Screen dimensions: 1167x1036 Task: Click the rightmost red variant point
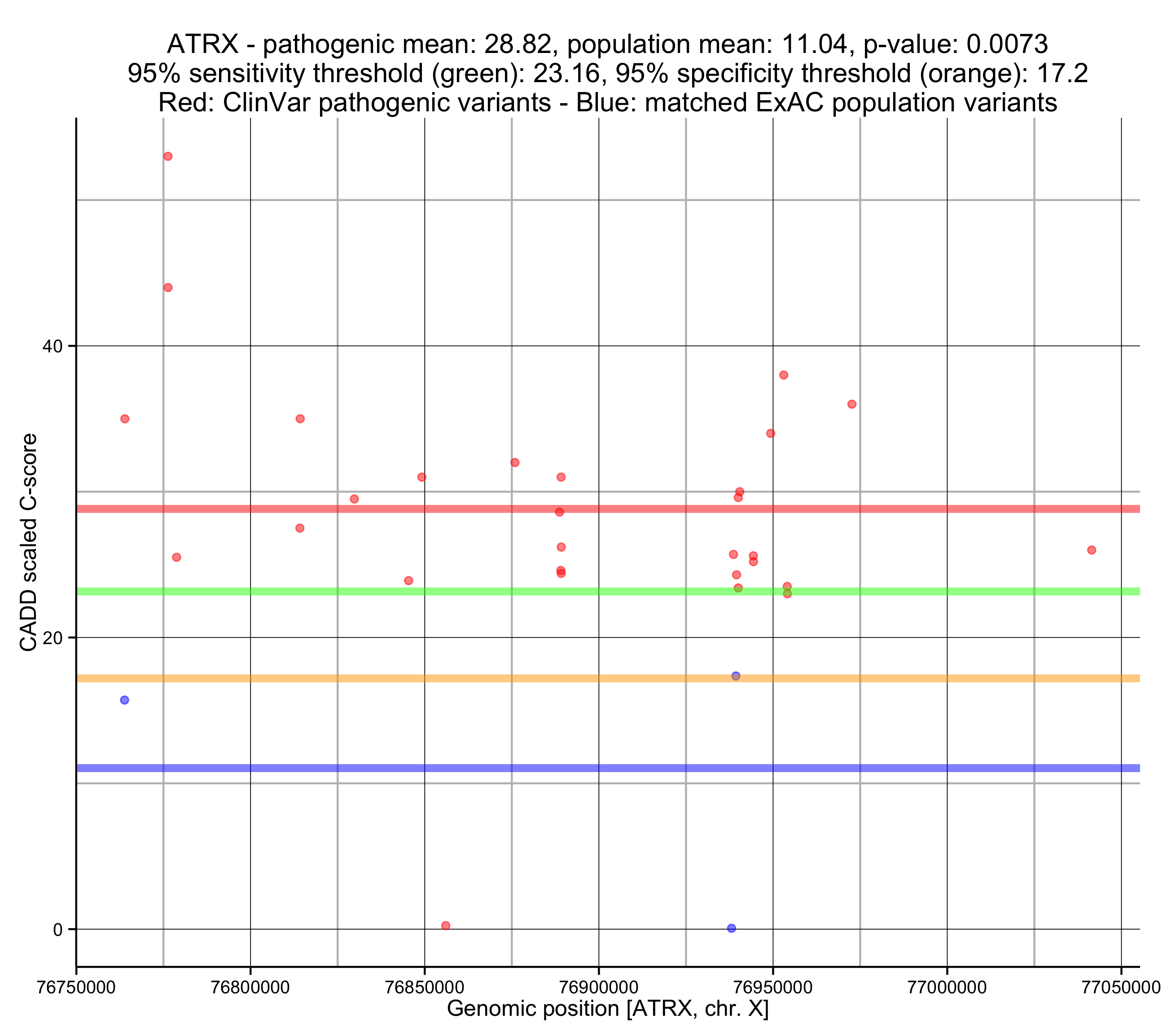click(1092, 550)
